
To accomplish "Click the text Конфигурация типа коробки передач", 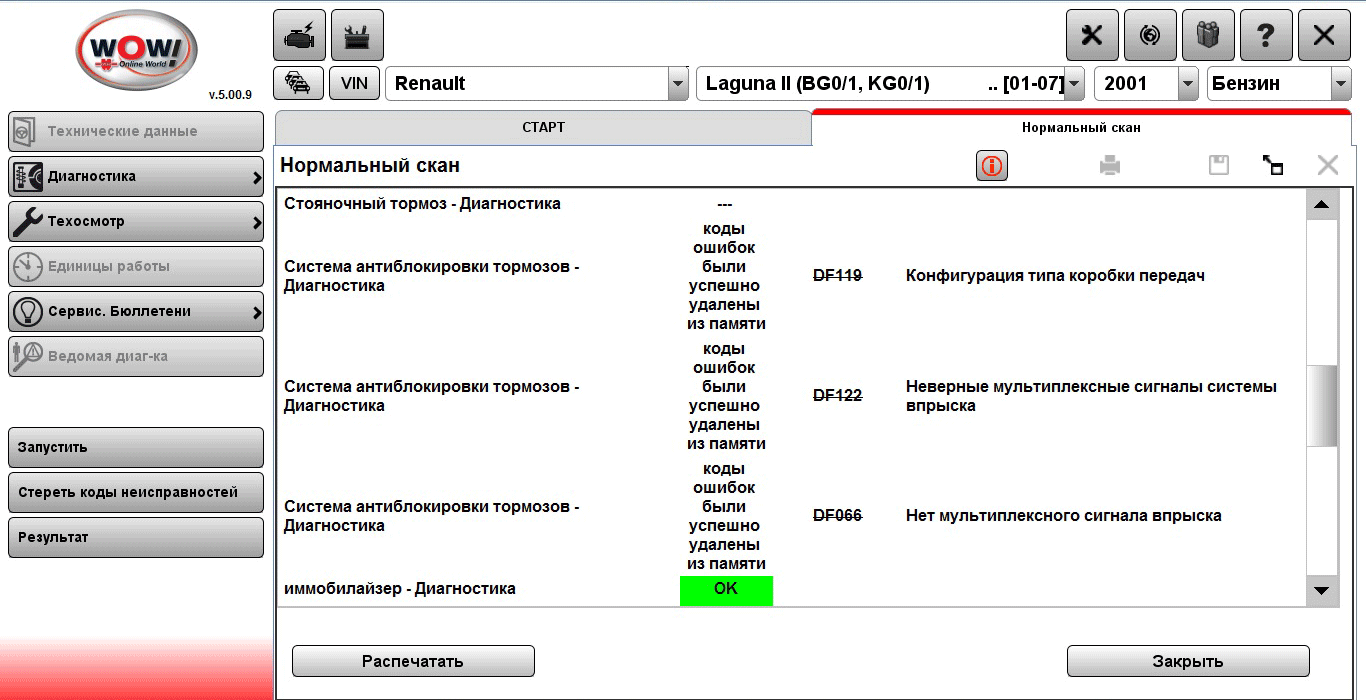I will [x=1055, y=276].
